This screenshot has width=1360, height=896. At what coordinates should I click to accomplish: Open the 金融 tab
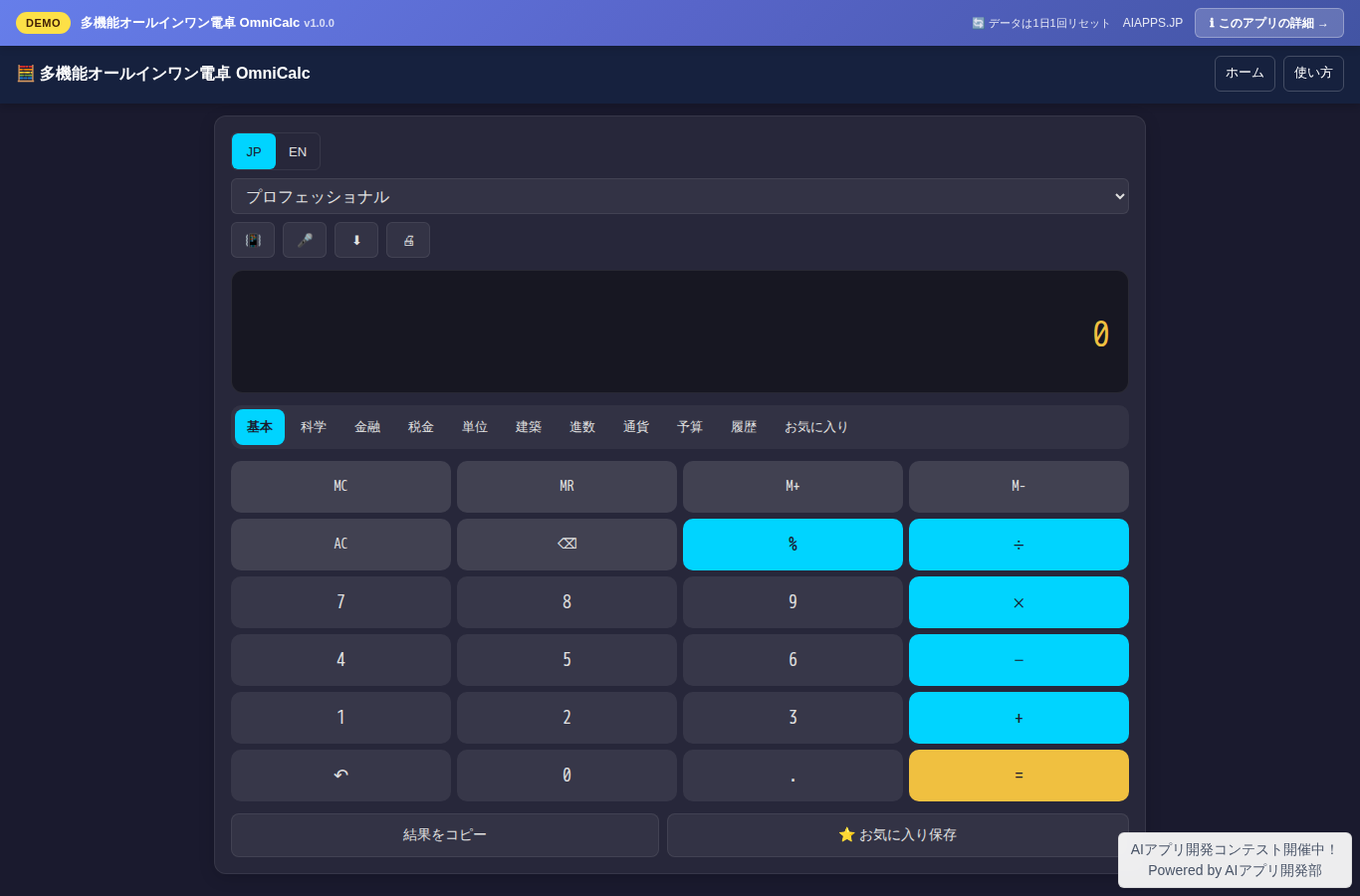[367, 427]
